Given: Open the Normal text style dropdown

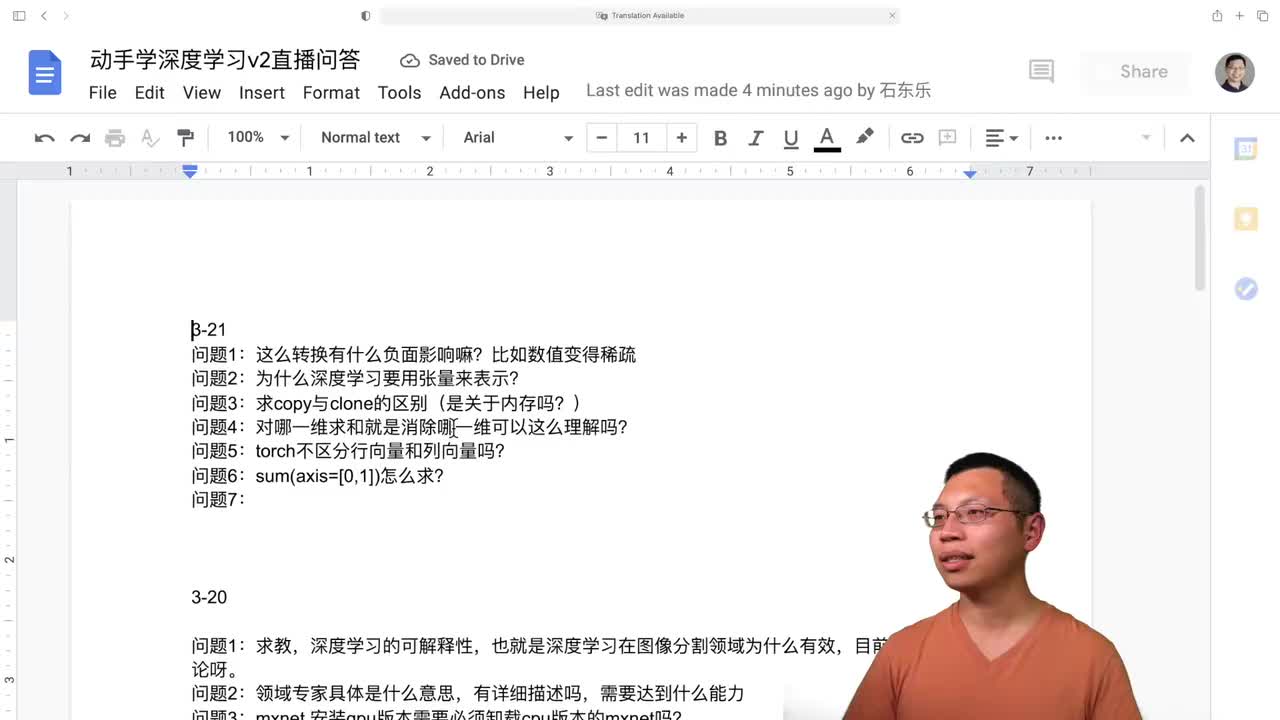Looking at the screenshot, I should 375,138.
